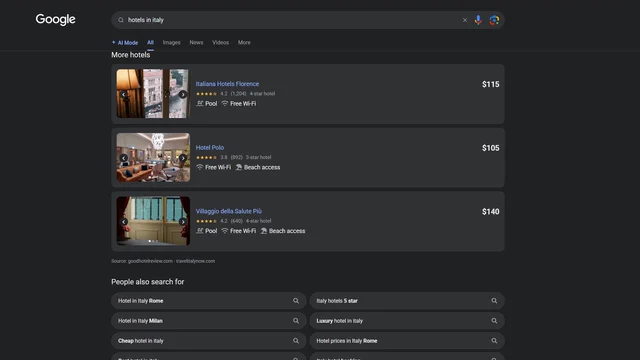640x360 pixels.
Task: Search for Italy hotels 5 star suggestion
Action: pos(407,301)
